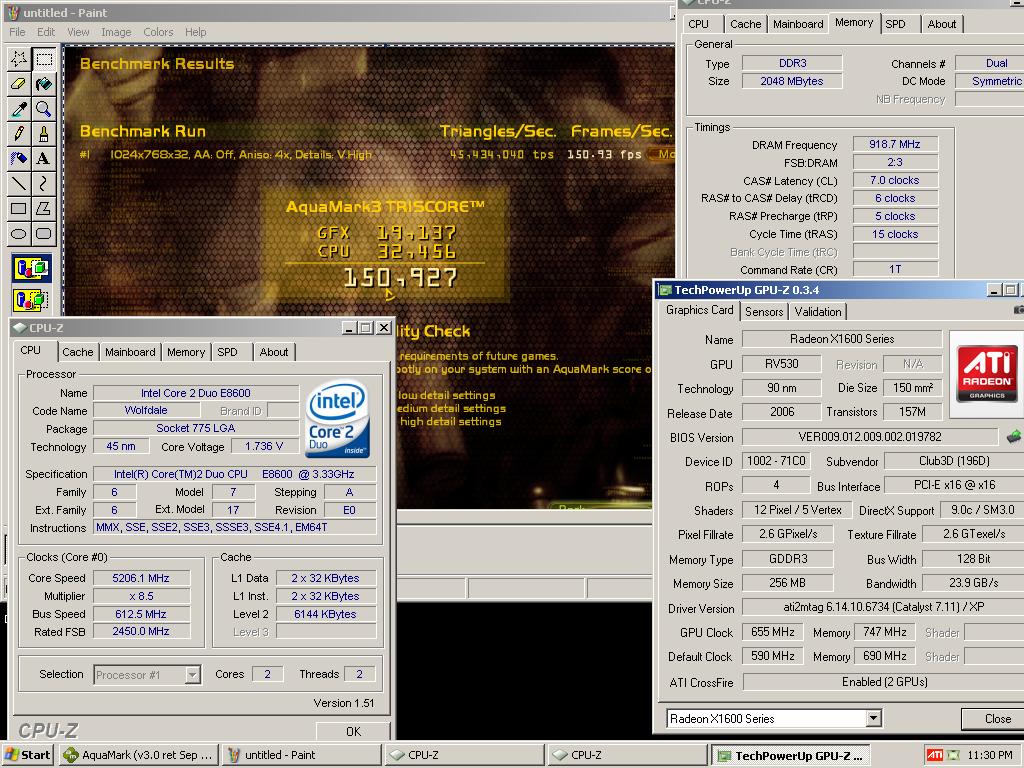Open Memory tab in front CPU-Z window
Viewport: 1024px width, 768px height.
coord(185,352)
